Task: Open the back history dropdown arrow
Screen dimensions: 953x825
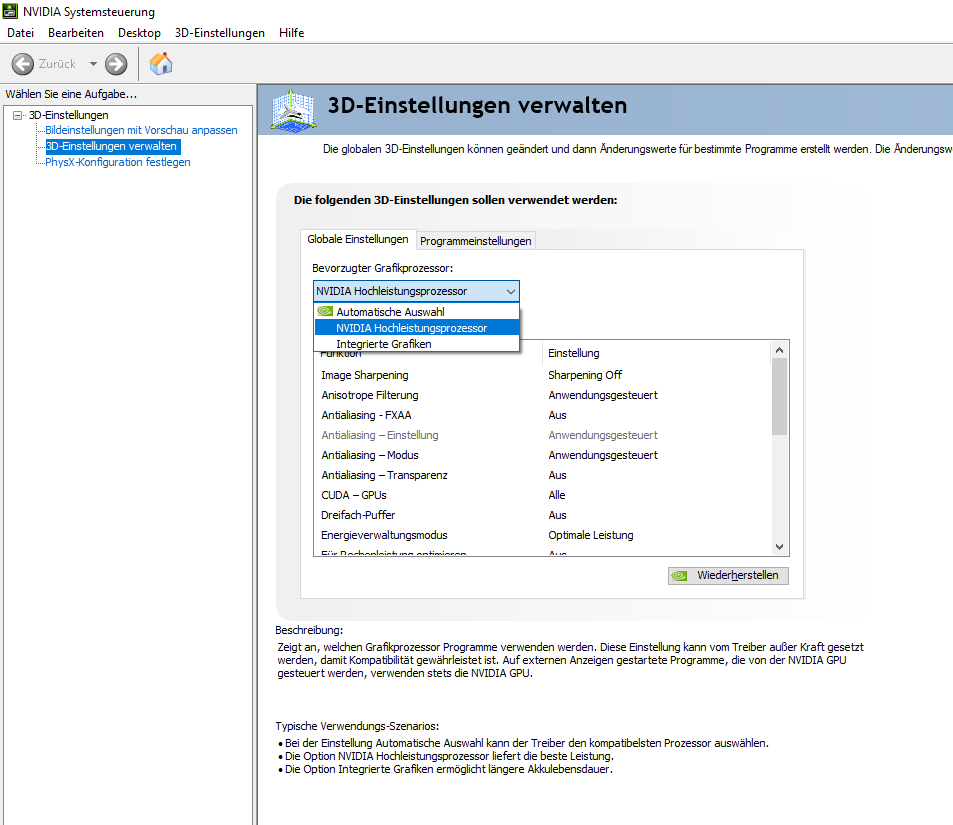Action: point(93,64)
